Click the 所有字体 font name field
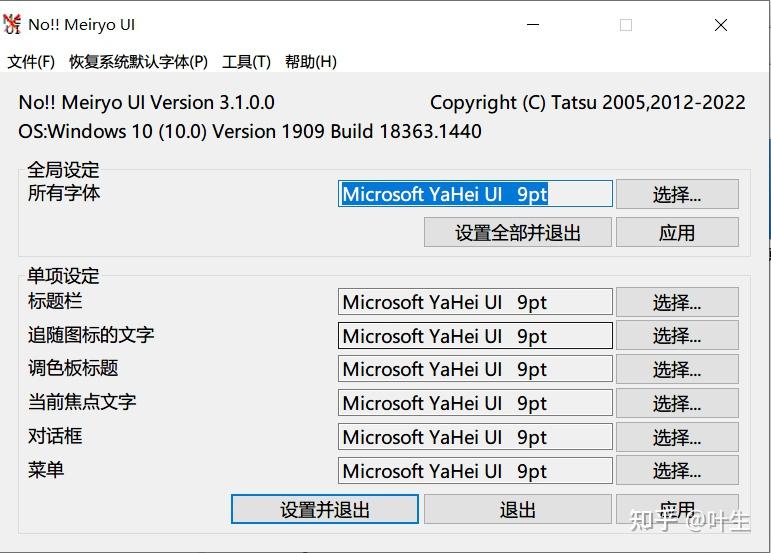The image size is (771, 553). pyautogui.click(x=475, y=194)
